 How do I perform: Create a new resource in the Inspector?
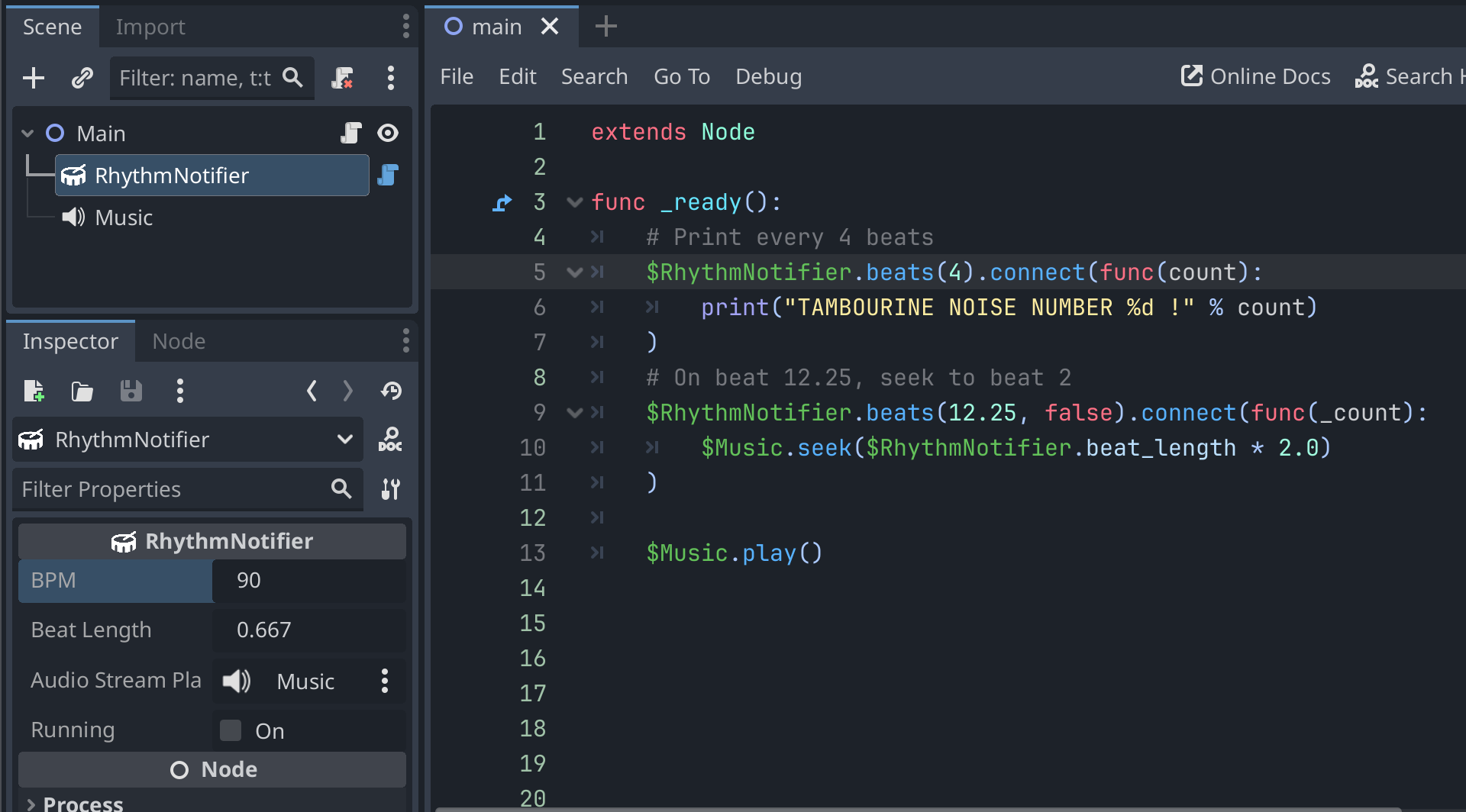coord(34,391)
